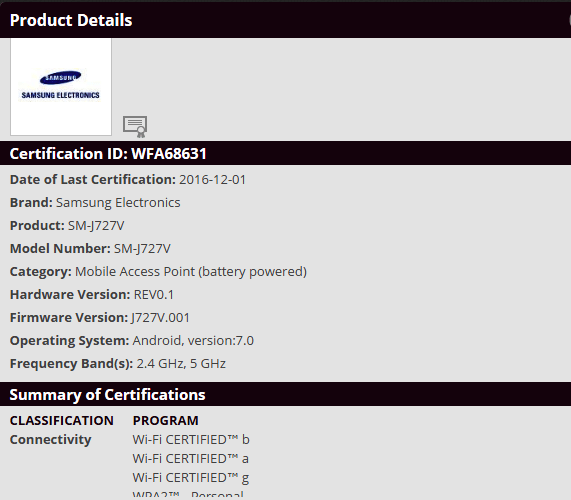Image resolution: width=571 pixels, height=500 pixels.
Task: Click the Summary of Certifications header
Action: 107,395
